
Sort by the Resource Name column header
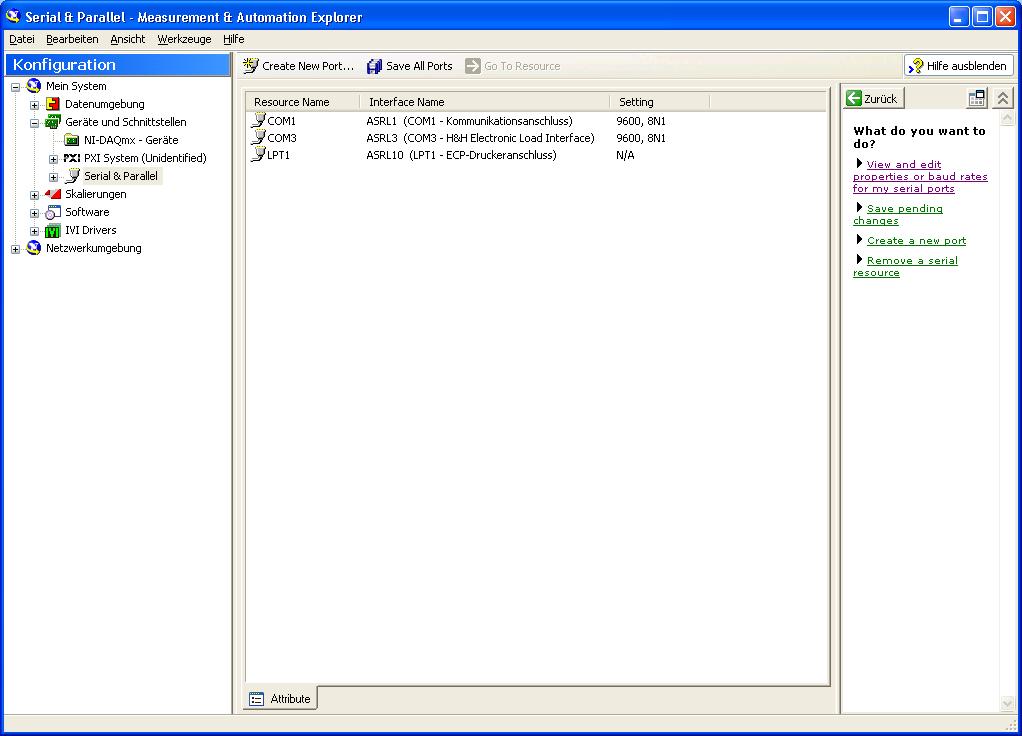point(302,102)
